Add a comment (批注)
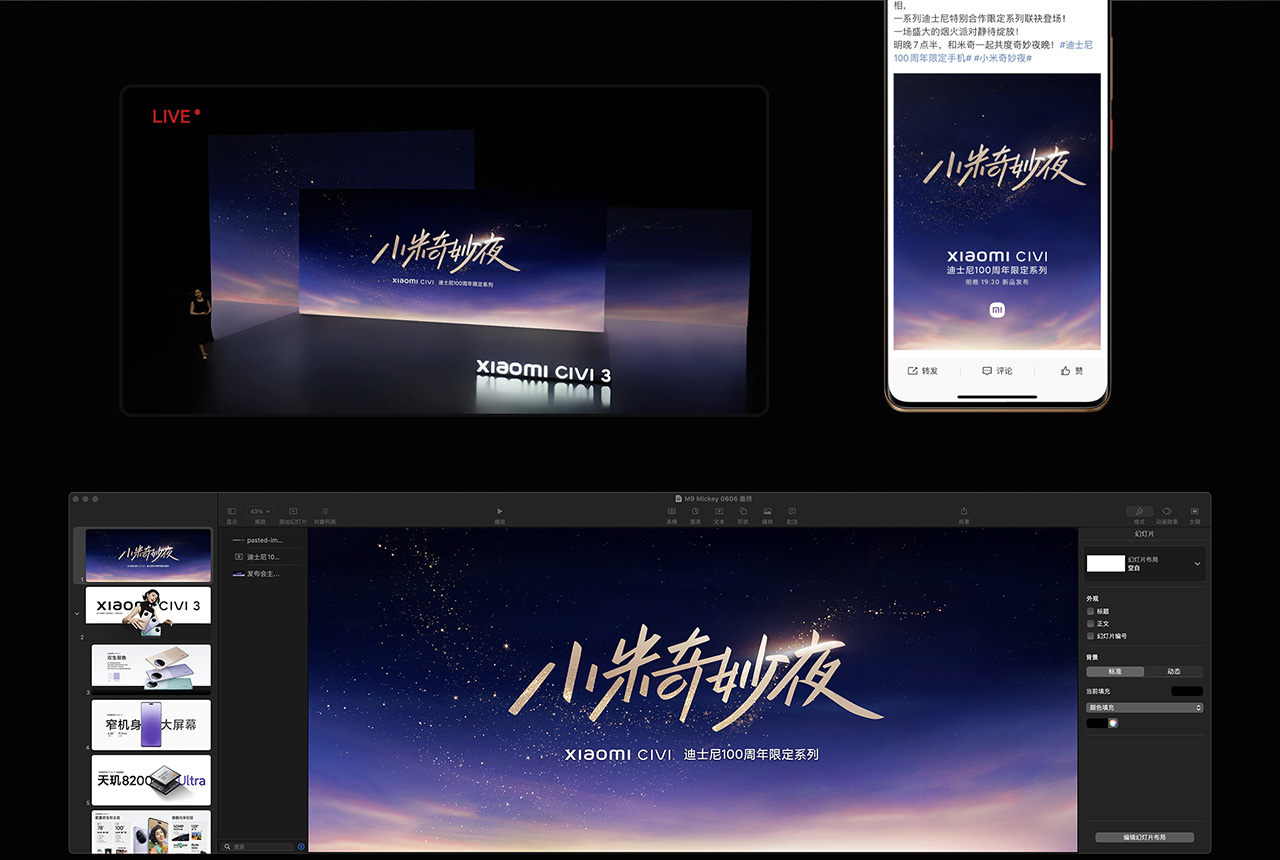The image size is (1280, 860). coord(792,515)
